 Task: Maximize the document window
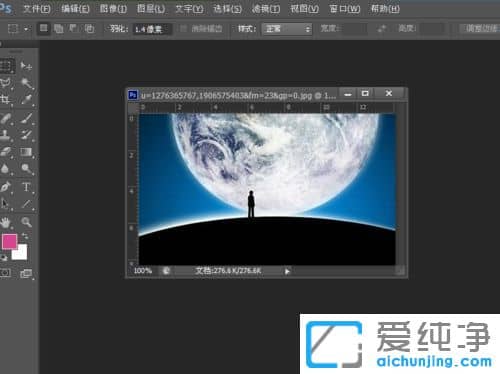[x=365, y=93]
